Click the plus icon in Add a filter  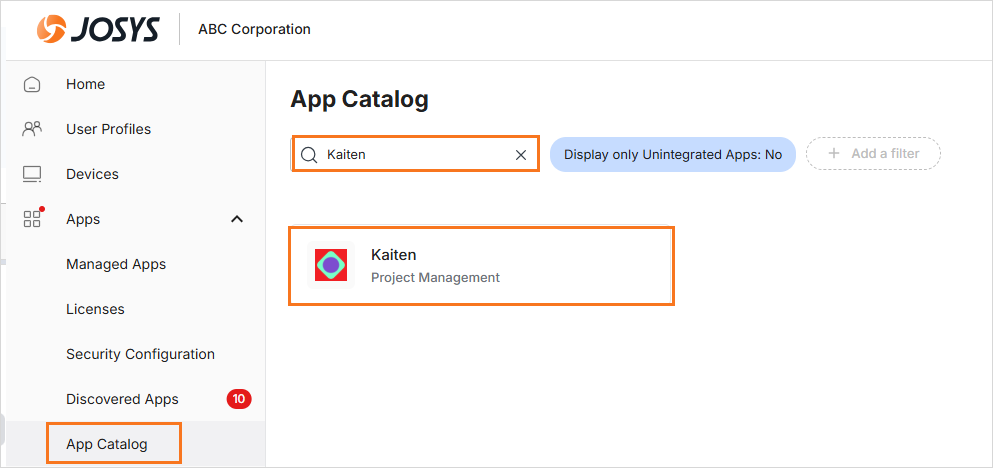point(834,153)
